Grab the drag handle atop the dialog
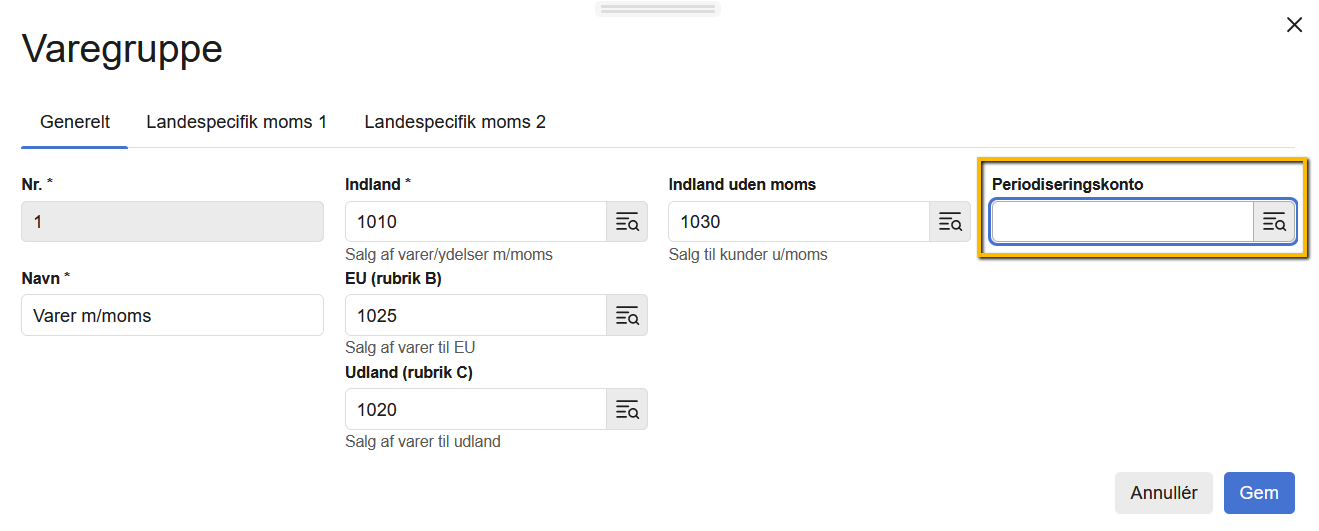1319x531 pixels. pos(658,9)
